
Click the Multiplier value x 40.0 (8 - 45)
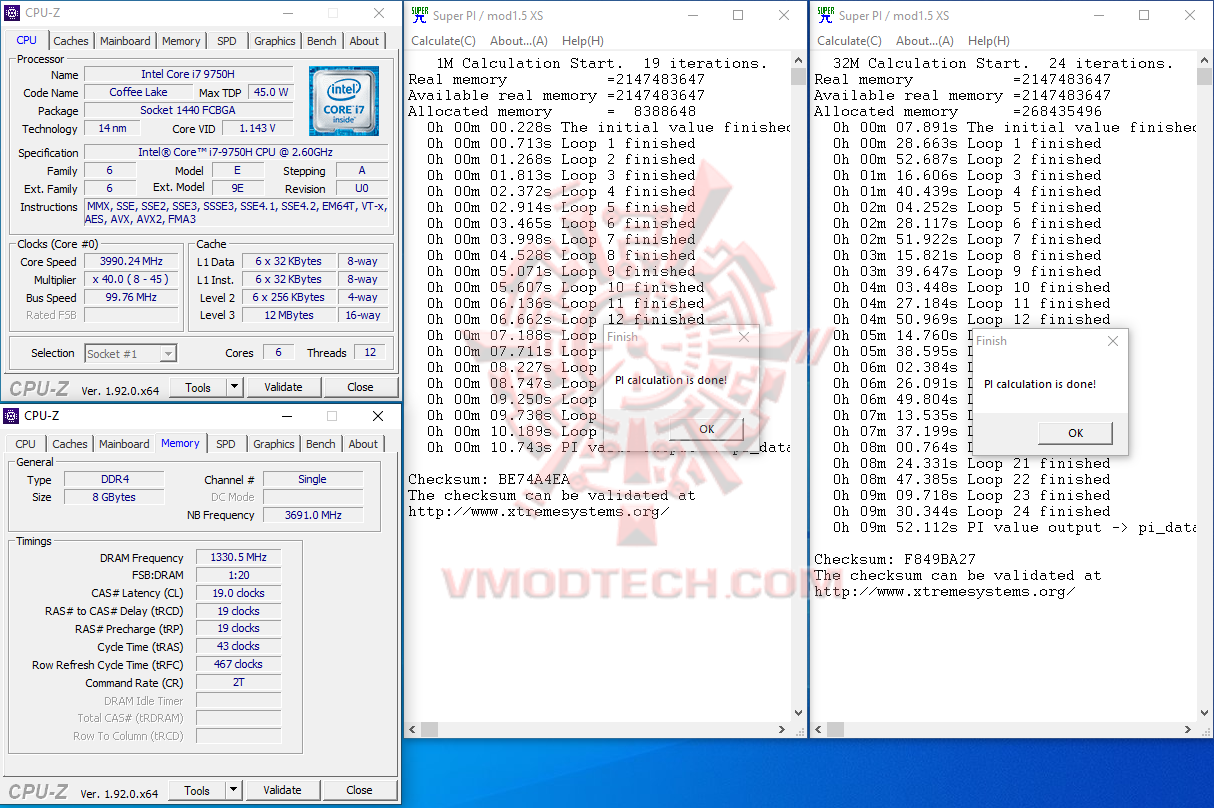click(132, 279)
